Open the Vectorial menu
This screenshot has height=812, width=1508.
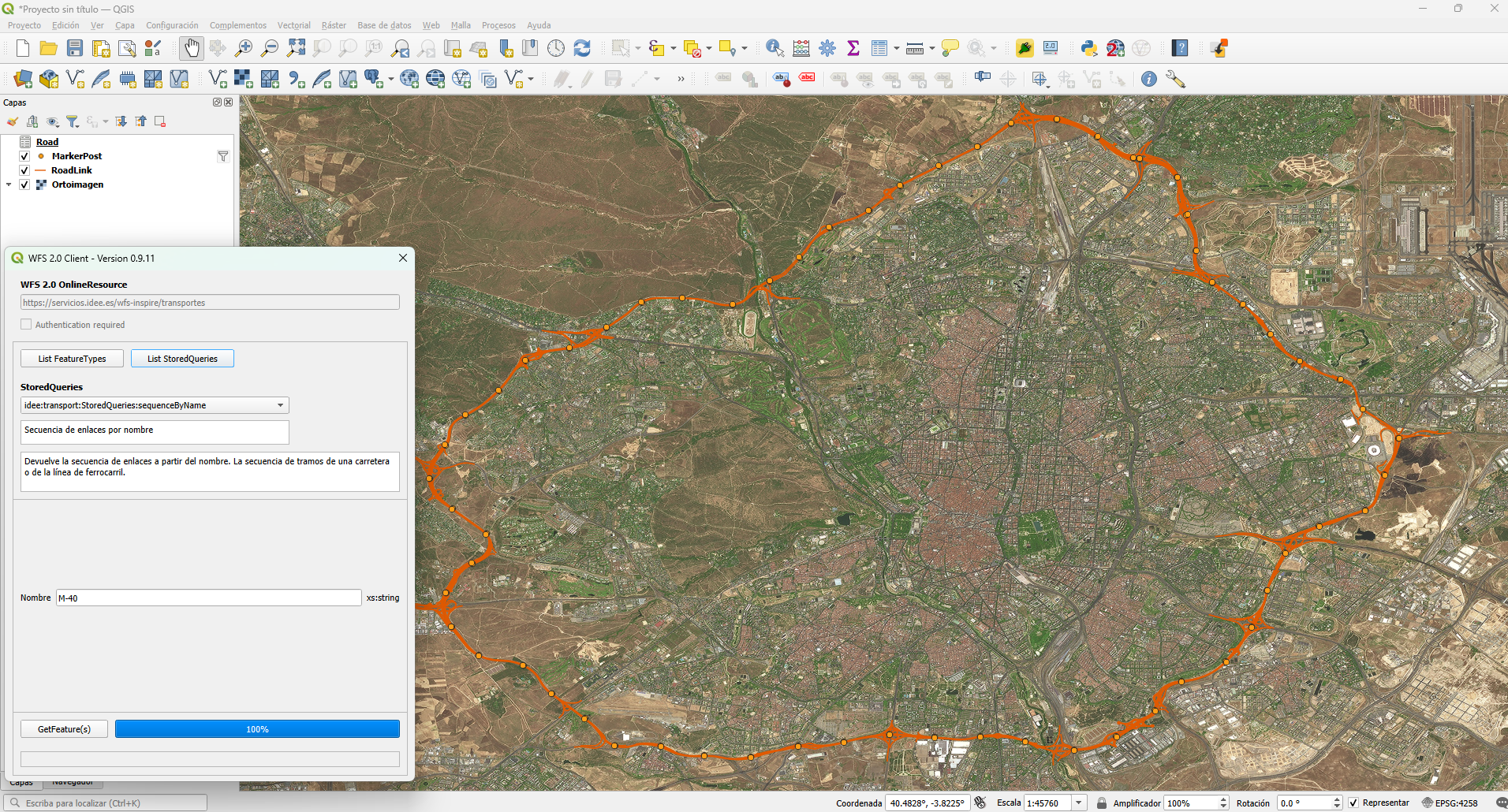tap(293, 25)
